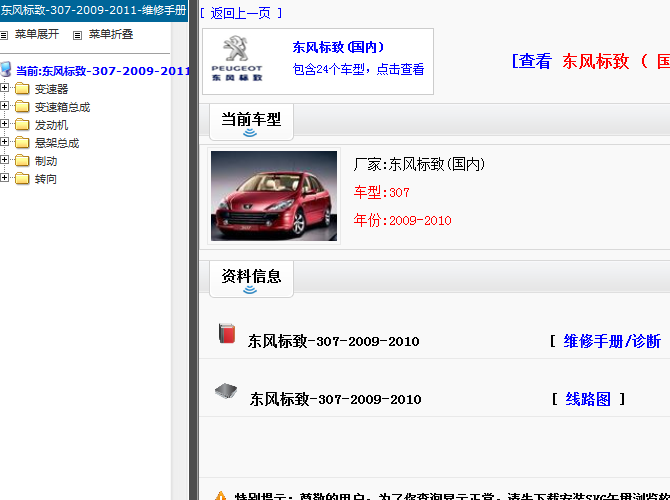Click the text 年份:2009-2010

tap(403, 220)
